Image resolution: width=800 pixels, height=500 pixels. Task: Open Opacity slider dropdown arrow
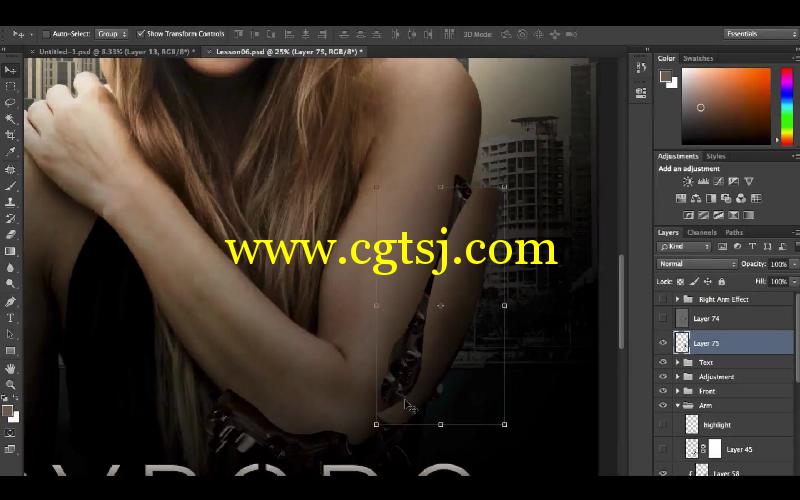click(794, 264)
